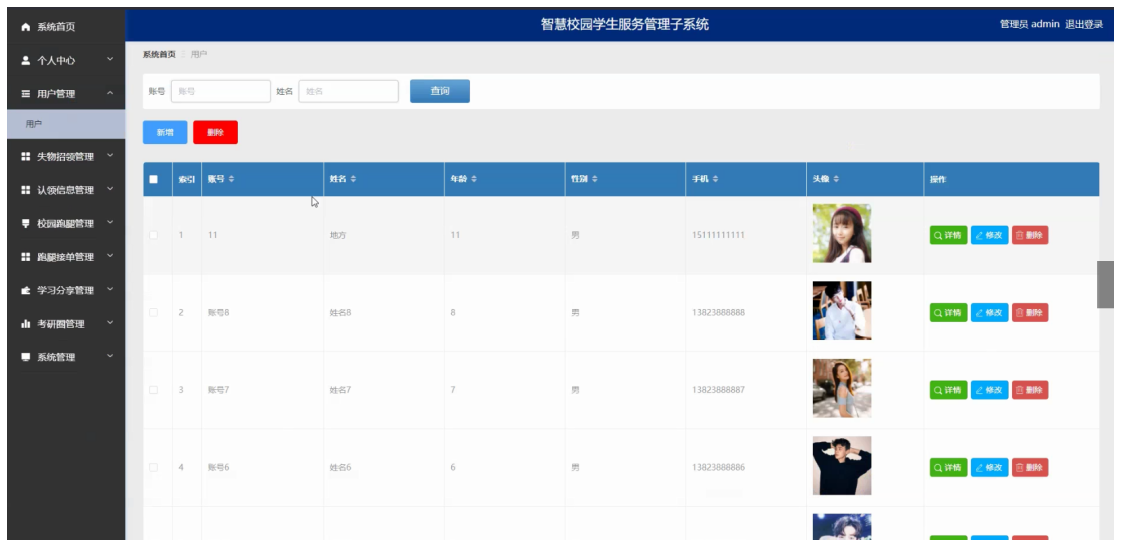
Task: Expand 考研圈管理 chevron
Action: 110,322
